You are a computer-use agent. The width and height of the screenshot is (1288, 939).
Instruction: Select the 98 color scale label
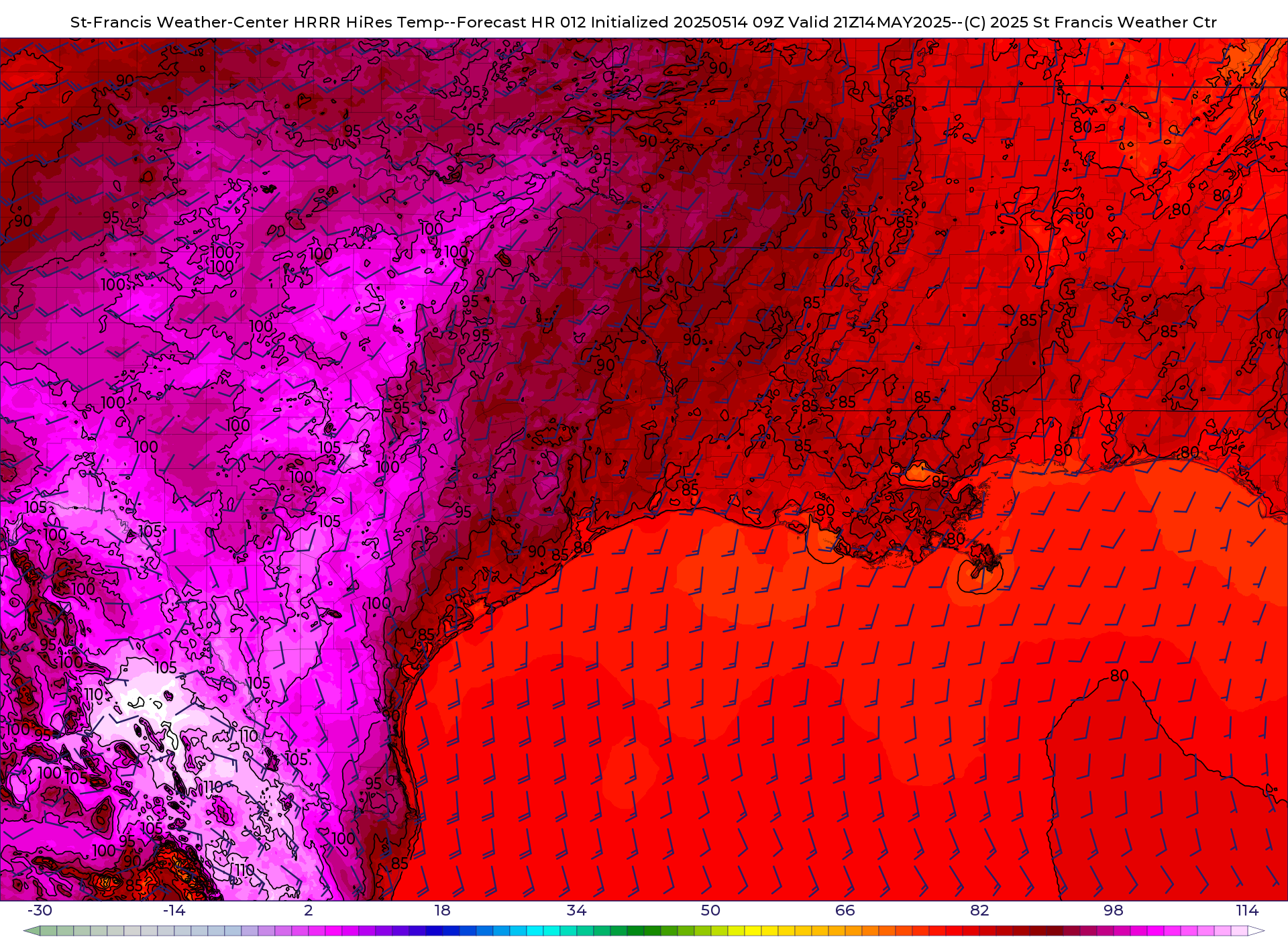tap(1114, 910)
